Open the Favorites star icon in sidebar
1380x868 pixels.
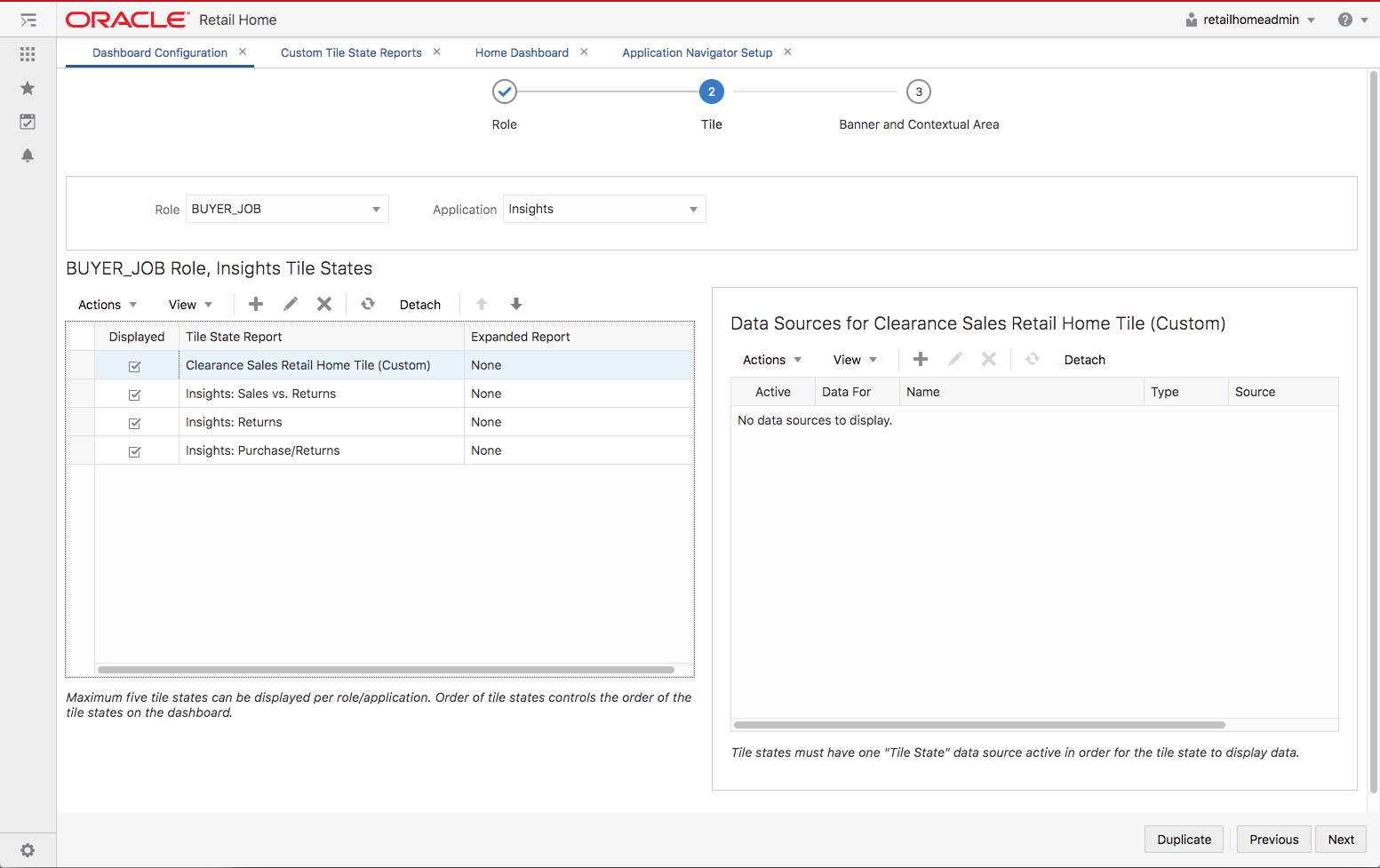tap(28, 88)
